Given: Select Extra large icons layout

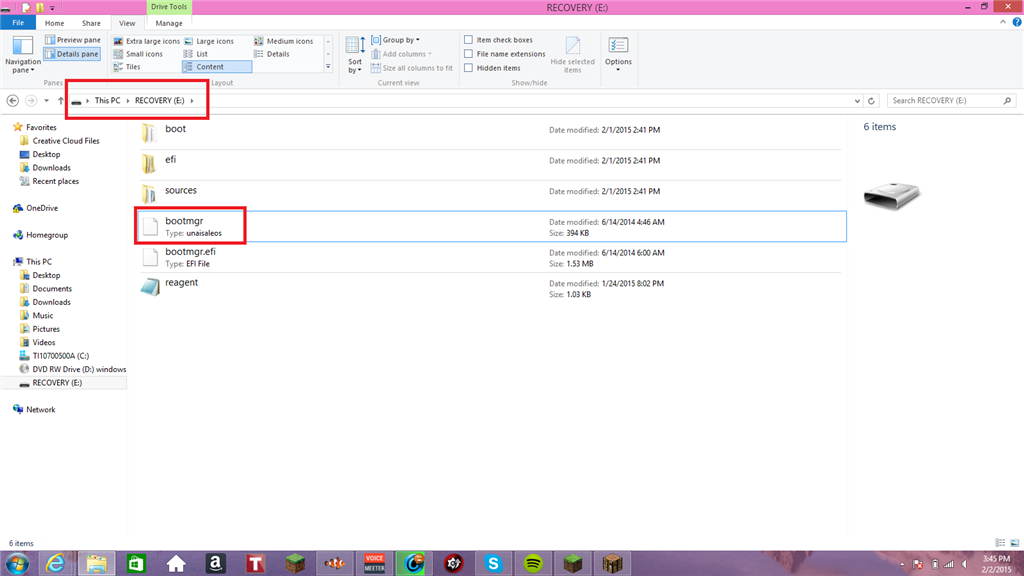Looking at the screenshot, I should click(146, 41).
